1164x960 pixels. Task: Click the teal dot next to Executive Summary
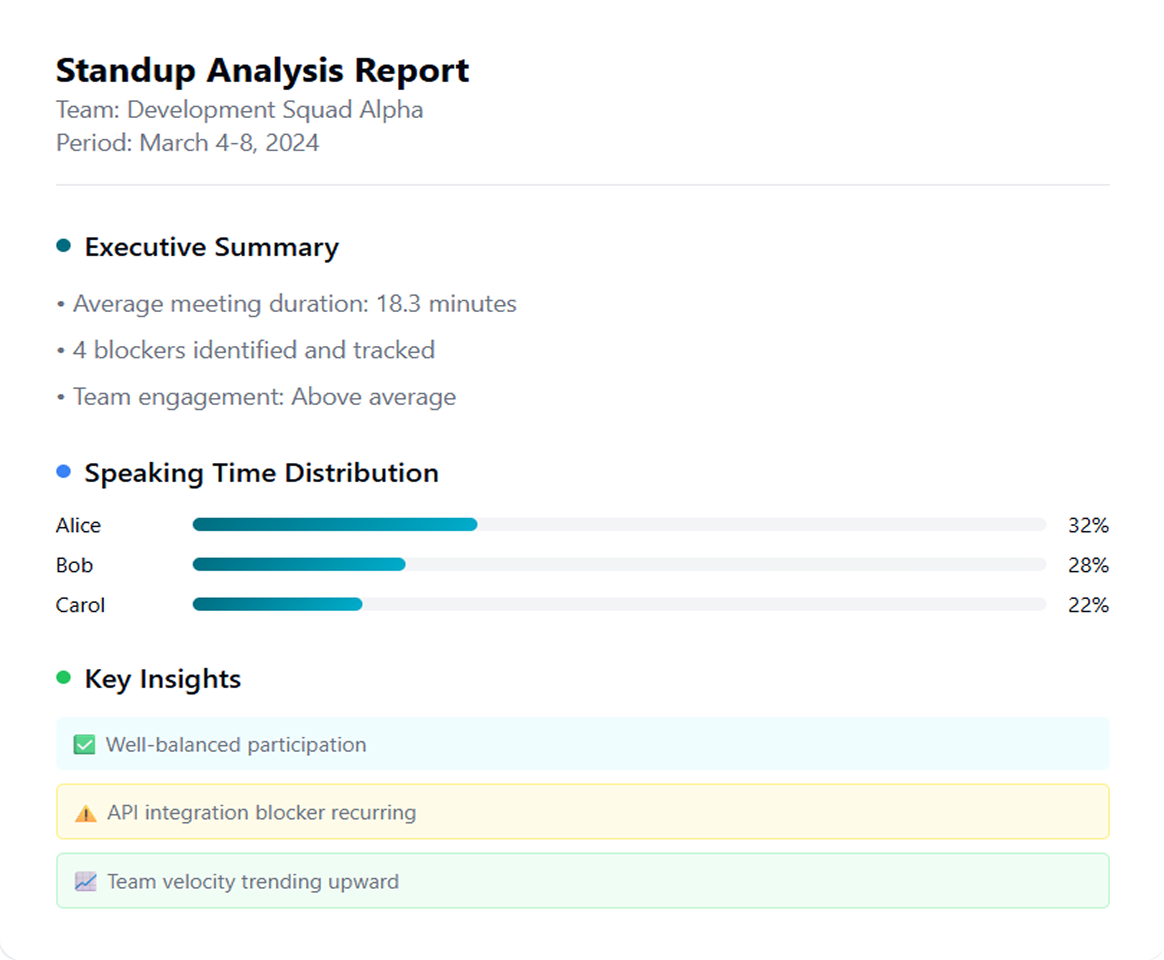click(64, 246)
